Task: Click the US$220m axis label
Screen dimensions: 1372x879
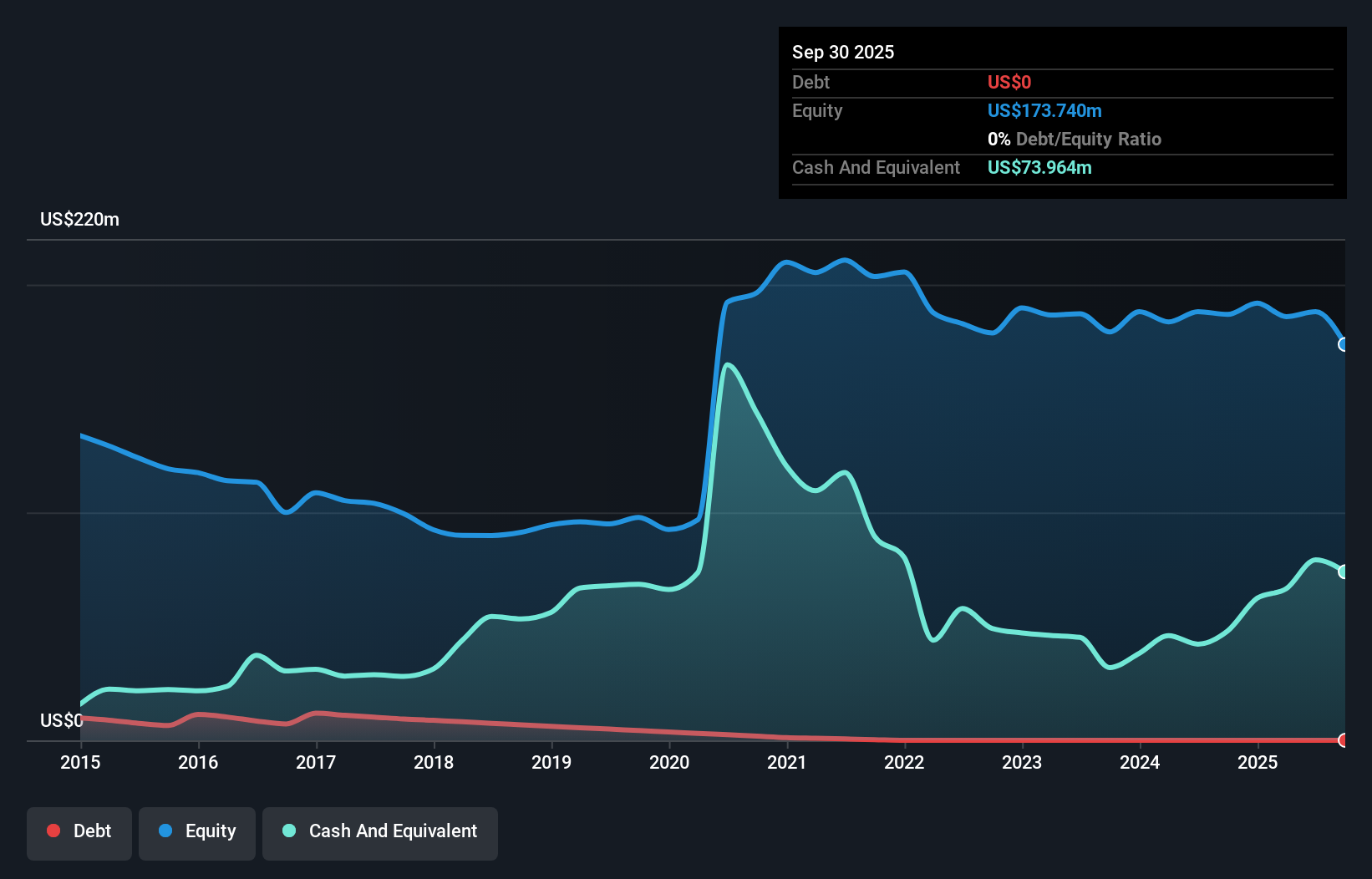Action: coord(79,219)
